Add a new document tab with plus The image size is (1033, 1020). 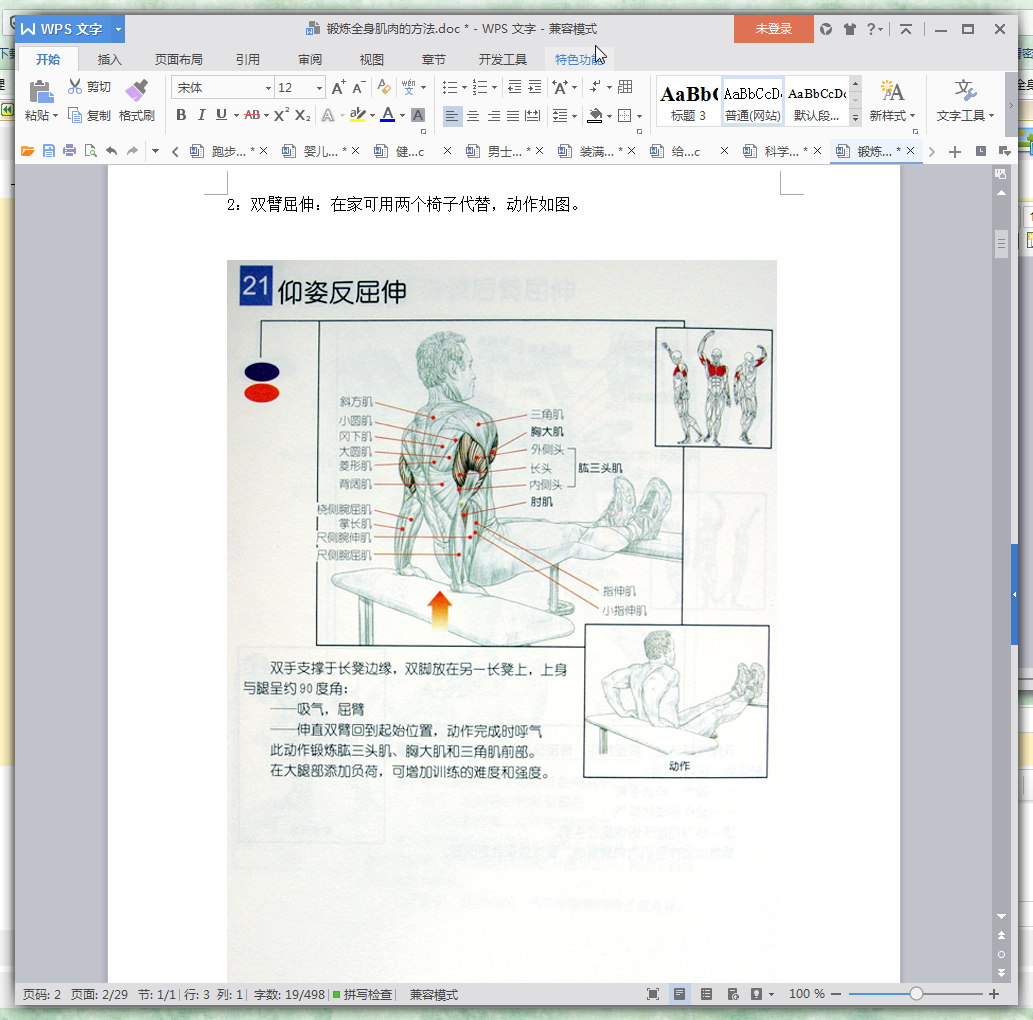954,152
